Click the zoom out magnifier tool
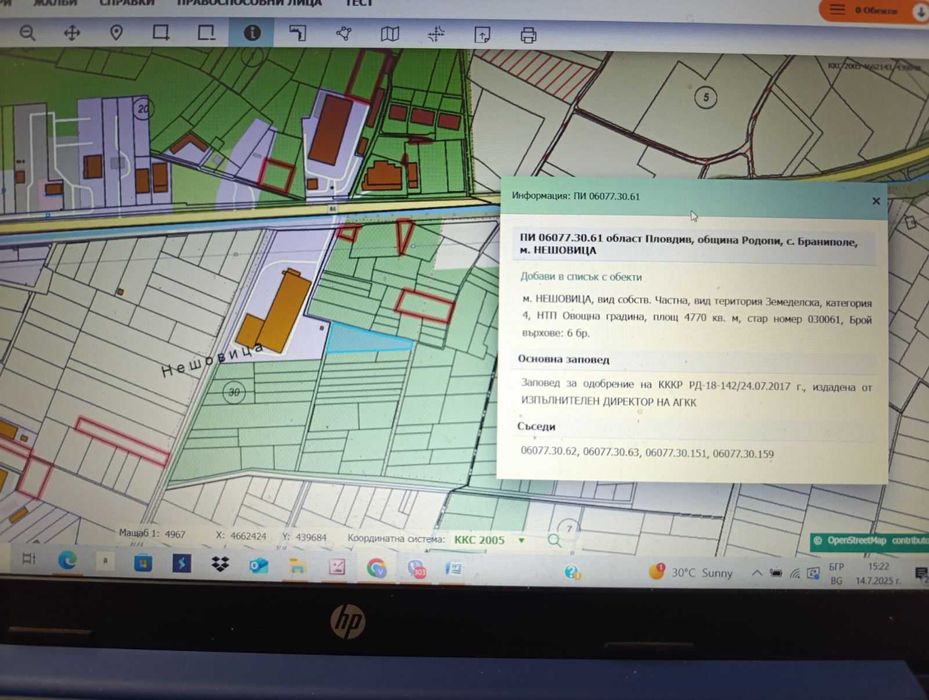Viewport: 929px width, 700px height. point(27,33)
